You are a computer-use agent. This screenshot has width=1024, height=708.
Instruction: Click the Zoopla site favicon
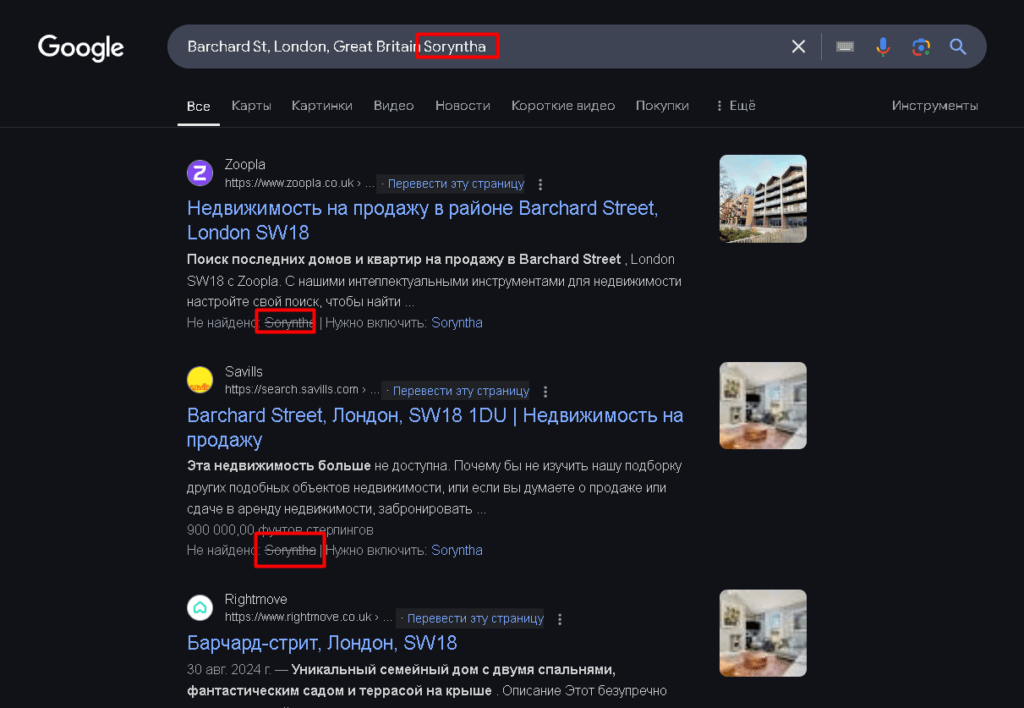click(x=200, y=173)
